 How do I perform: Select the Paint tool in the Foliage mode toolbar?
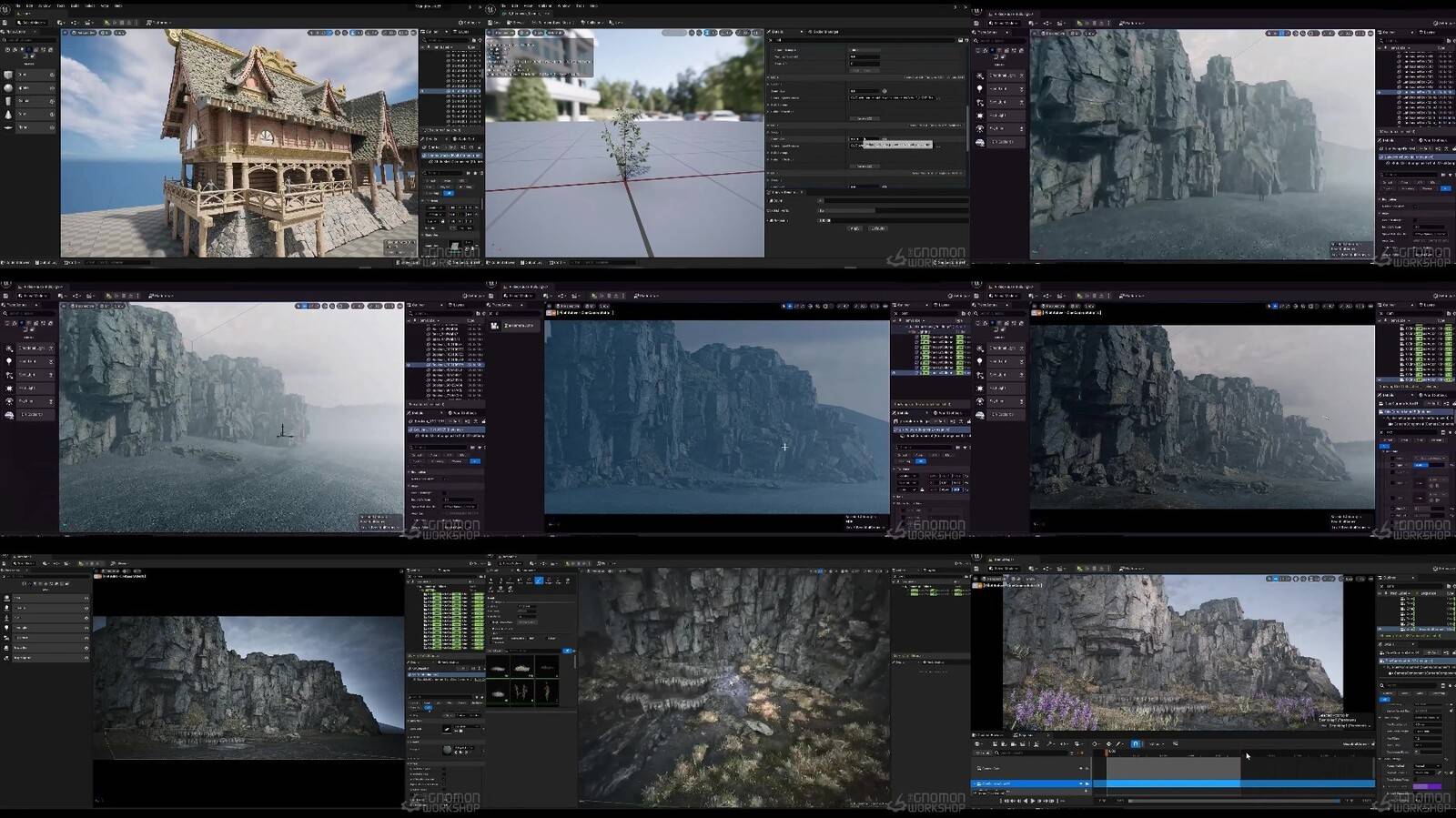(x=539, y=581)
